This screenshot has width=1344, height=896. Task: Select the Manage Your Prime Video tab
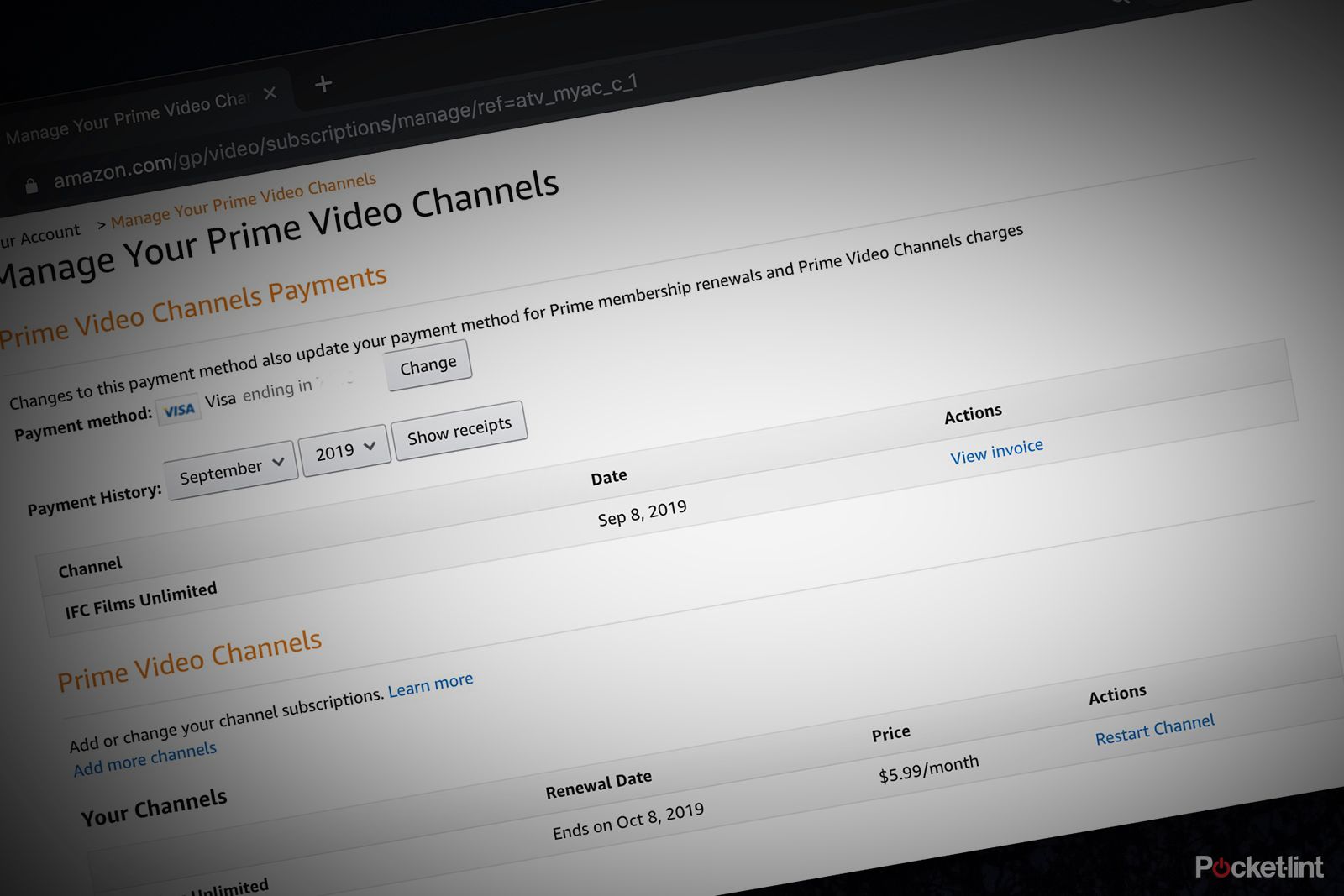(128, 118)
